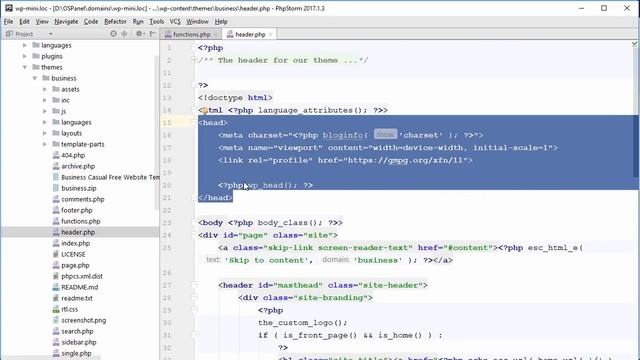640x360 pixels.
Task: Select business.zip file
Action: coord(79,189)
